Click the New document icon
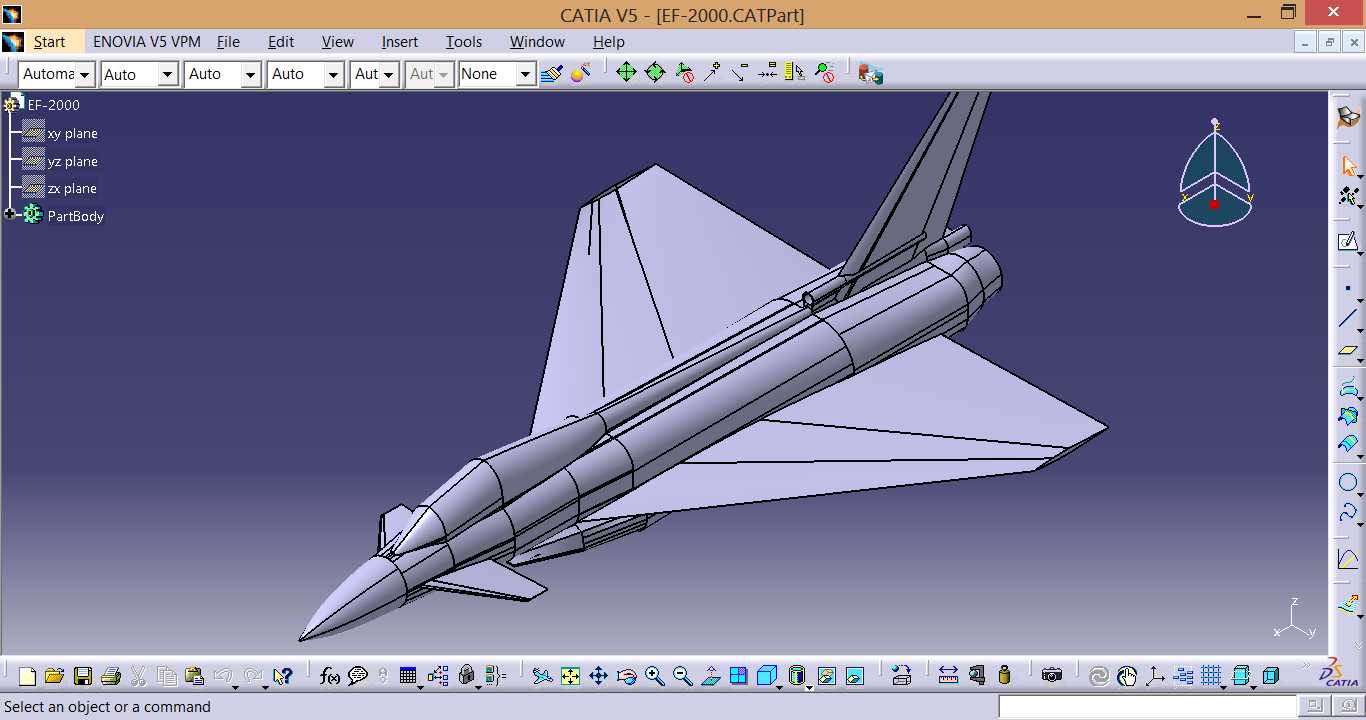 coord(27,676)
